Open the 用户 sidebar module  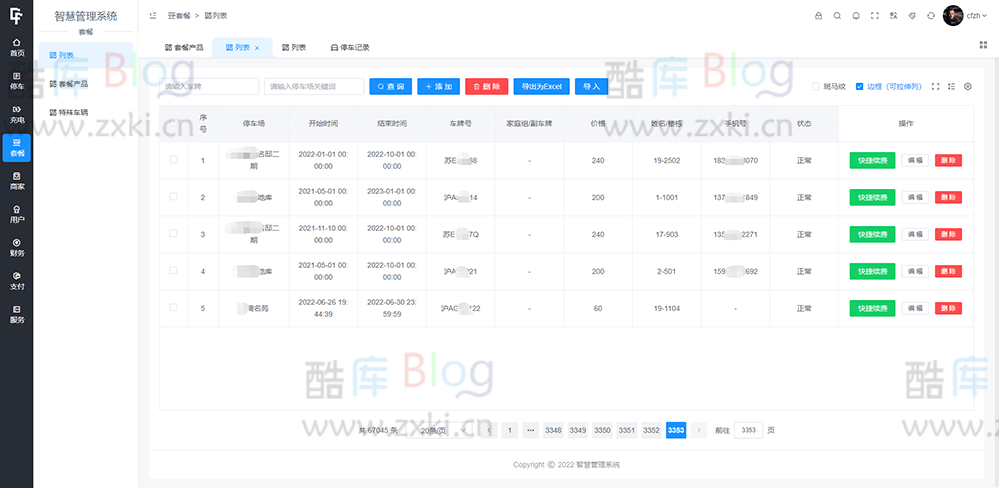click(17, 214)
